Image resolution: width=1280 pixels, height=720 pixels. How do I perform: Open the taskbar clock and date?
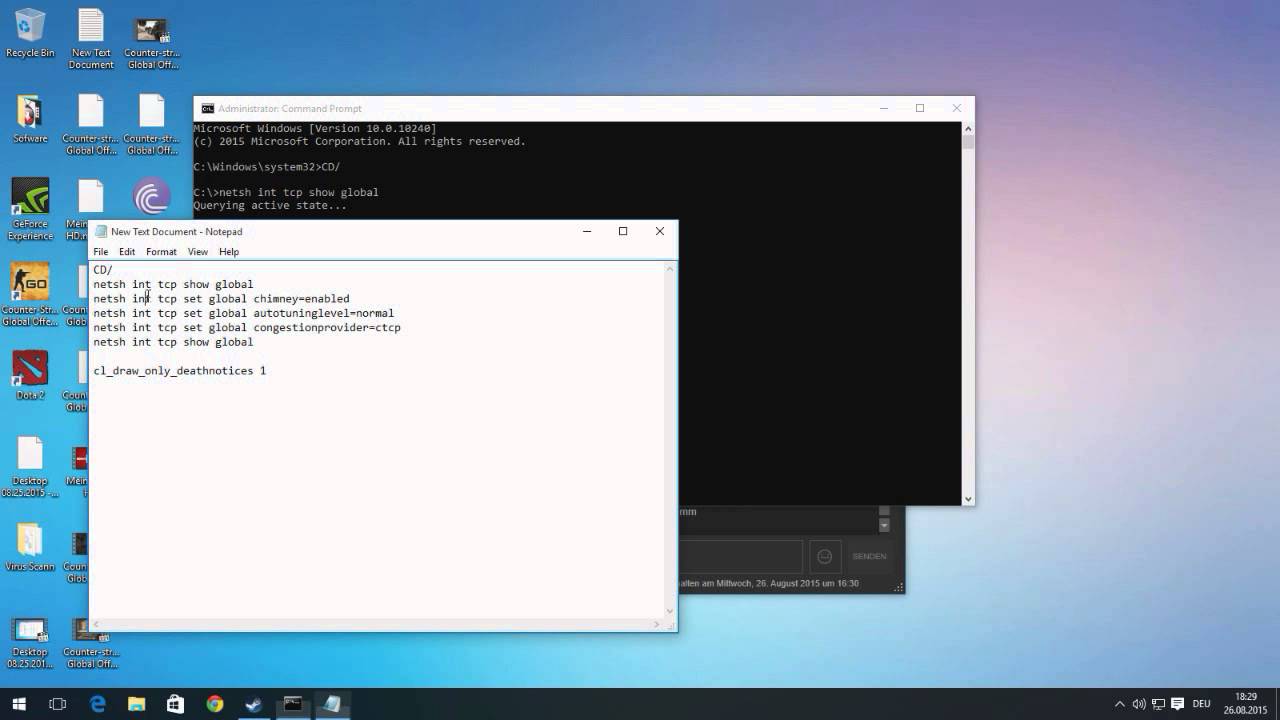coord(1245,704)
